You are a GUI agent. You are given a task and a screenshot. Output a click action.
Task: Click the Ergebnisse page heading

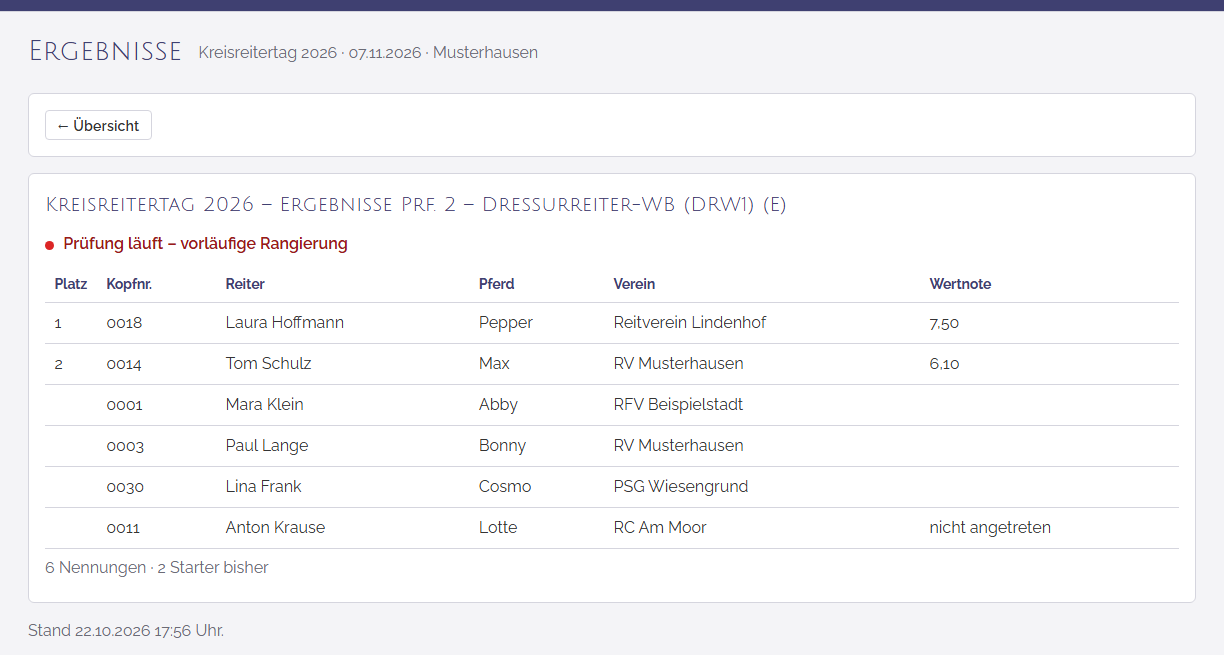pos(105,51)
